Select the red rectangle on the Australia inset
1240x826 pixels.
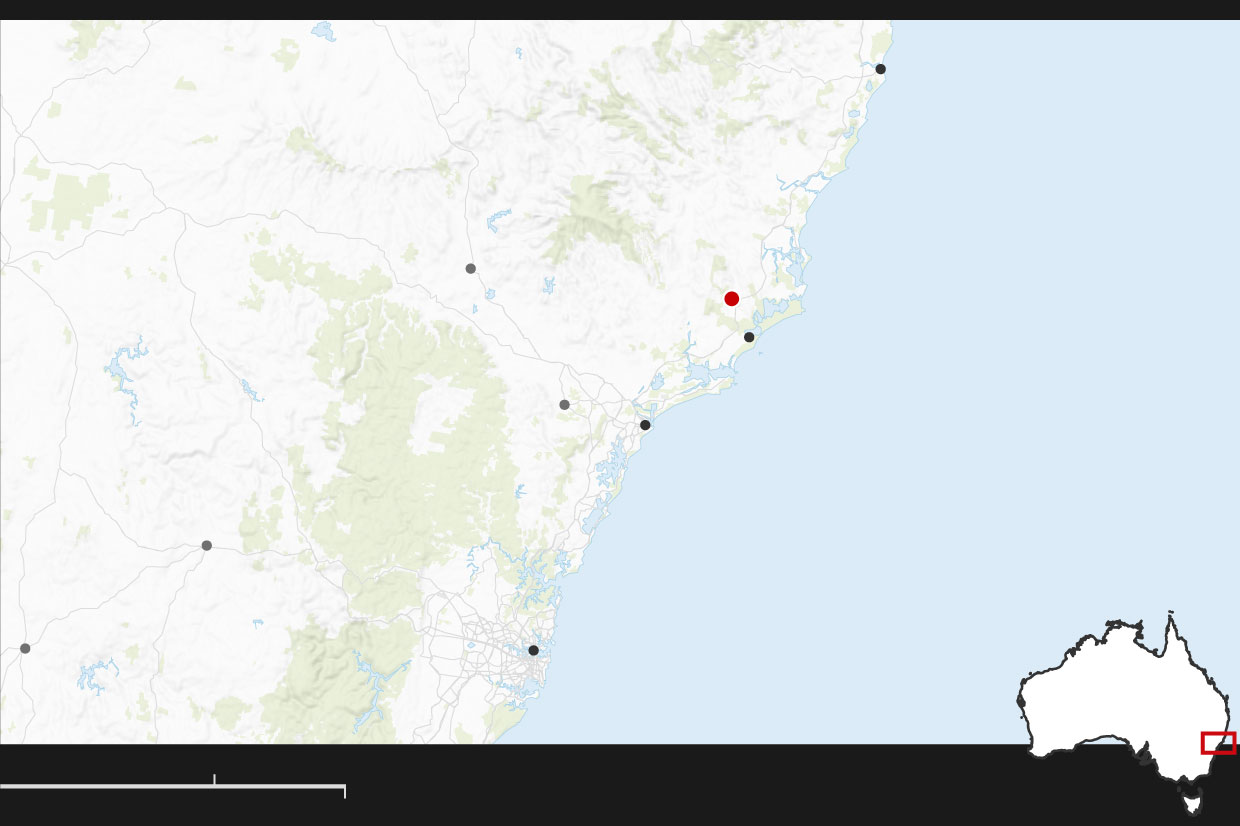click(x=1218, y=743)
